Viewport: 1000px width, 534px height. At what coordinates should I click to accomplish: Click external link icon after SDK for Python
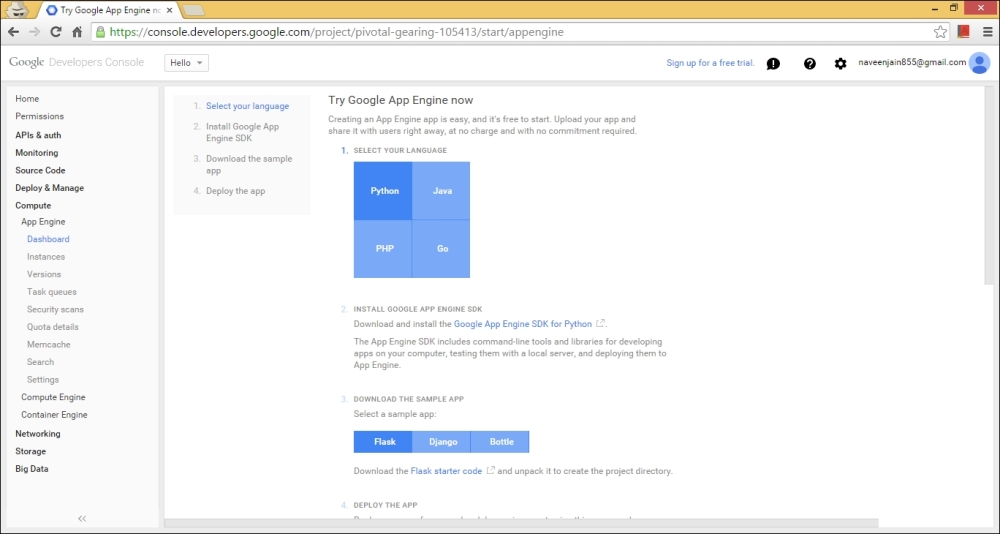[600, 323]
